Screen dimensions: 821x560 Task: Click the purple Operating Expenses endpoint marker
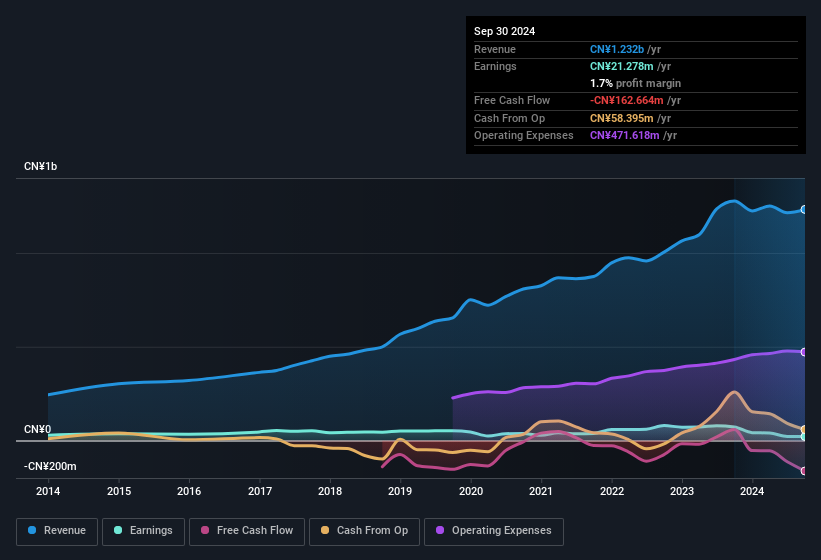(x=804, y=352)
